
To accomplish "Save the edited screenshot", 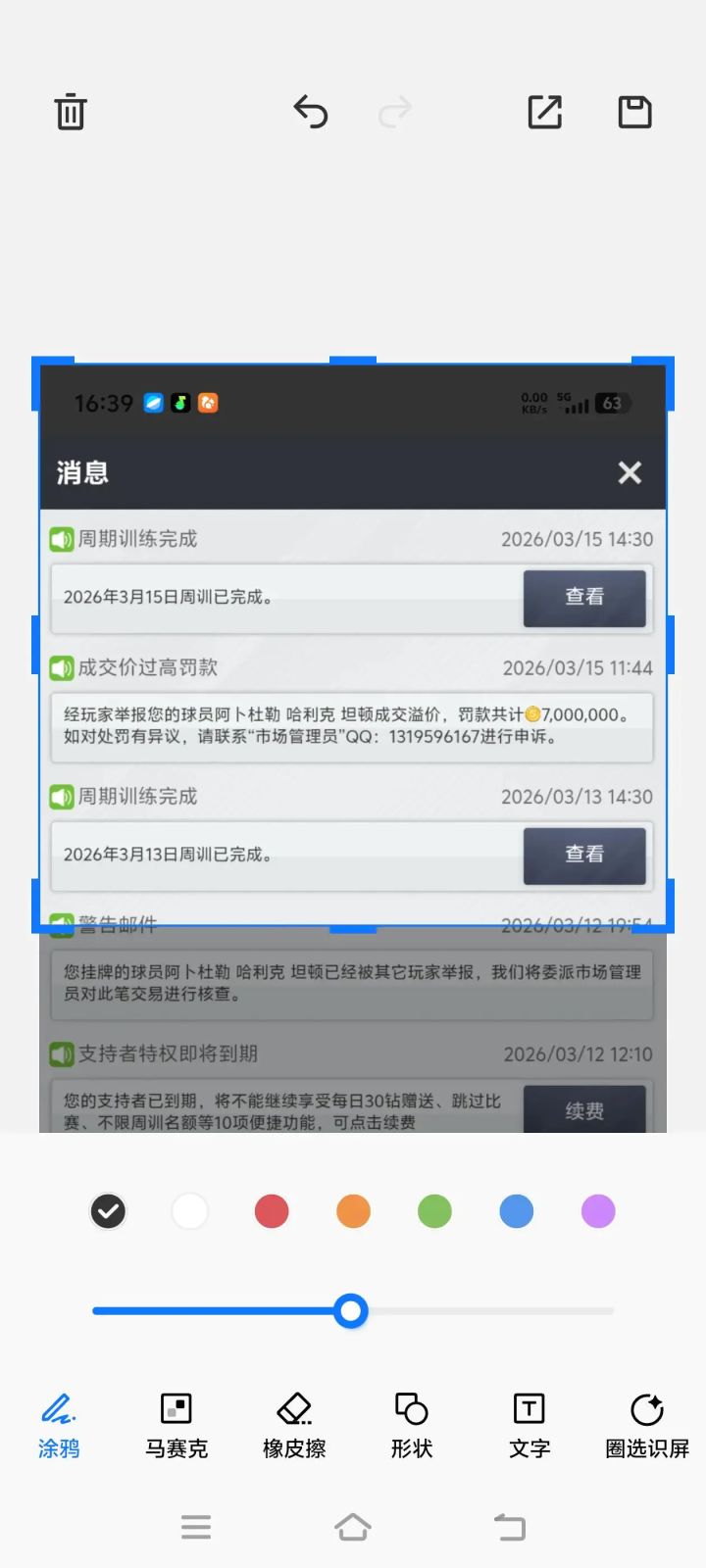I will coord(635,112).
